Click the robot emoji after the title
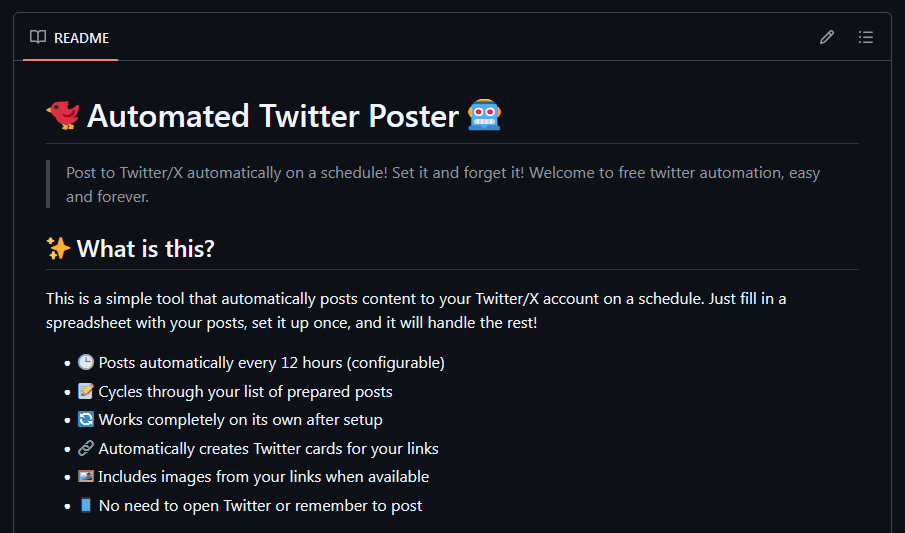This screenshot has height=533, width=905. [x=485, y=115]
